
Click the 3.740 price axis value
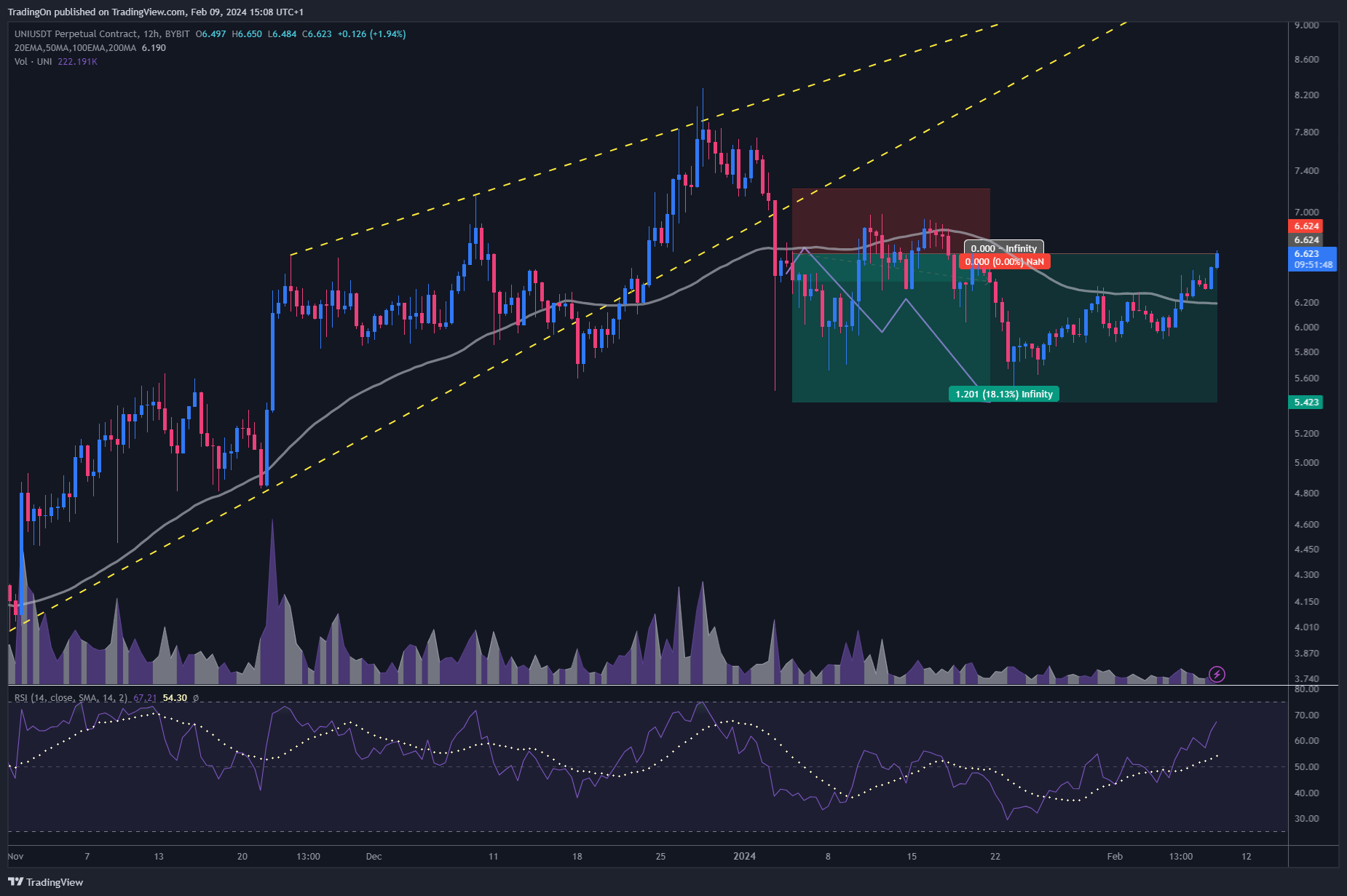point(1307,679)
